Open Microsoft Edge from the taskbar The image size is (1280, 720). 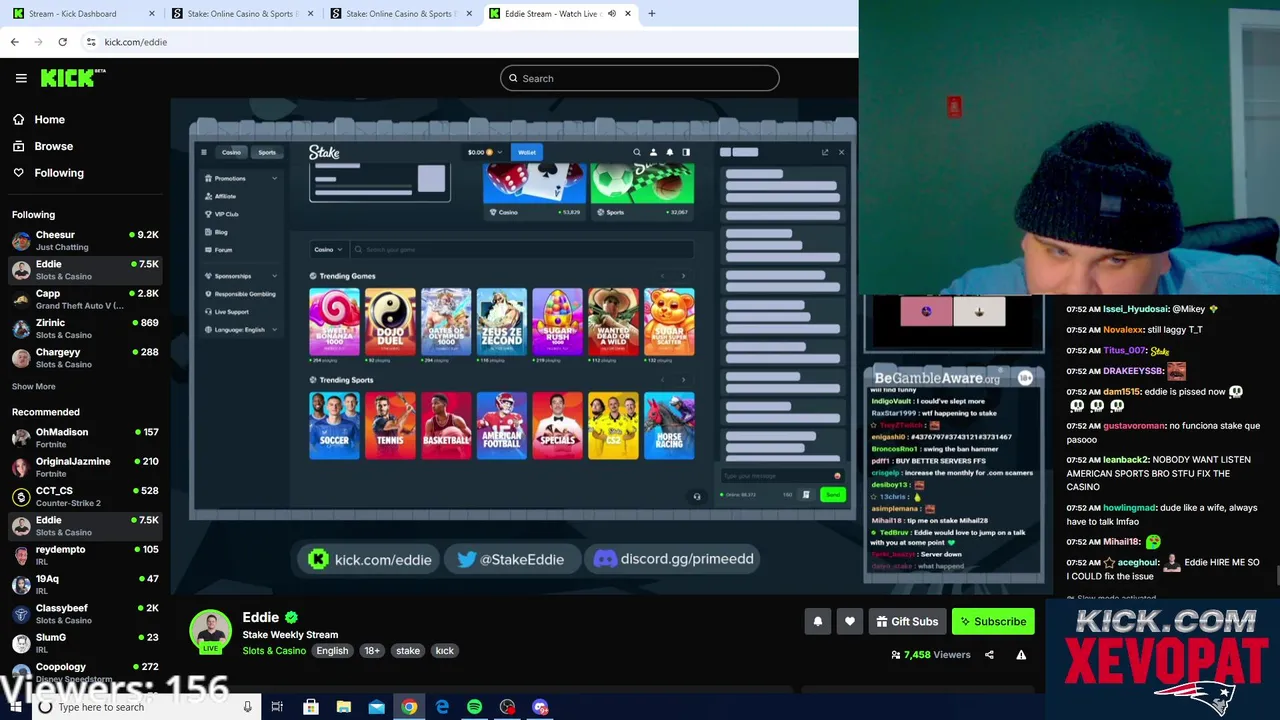pyautogui.click(x=442, y=707)
